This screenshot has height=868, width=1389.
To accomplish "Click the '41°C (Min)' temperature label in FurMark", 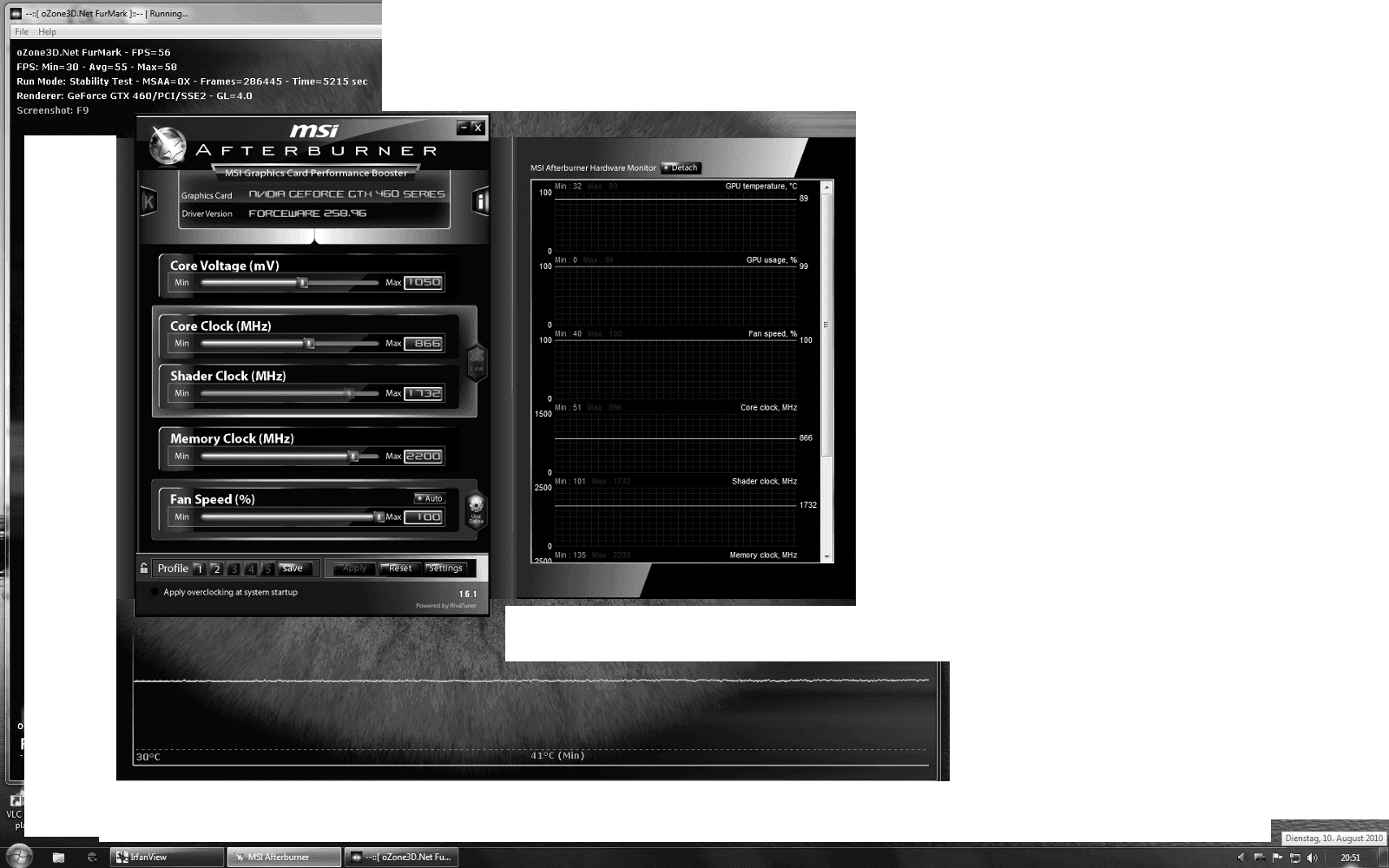I will point(557,755).
